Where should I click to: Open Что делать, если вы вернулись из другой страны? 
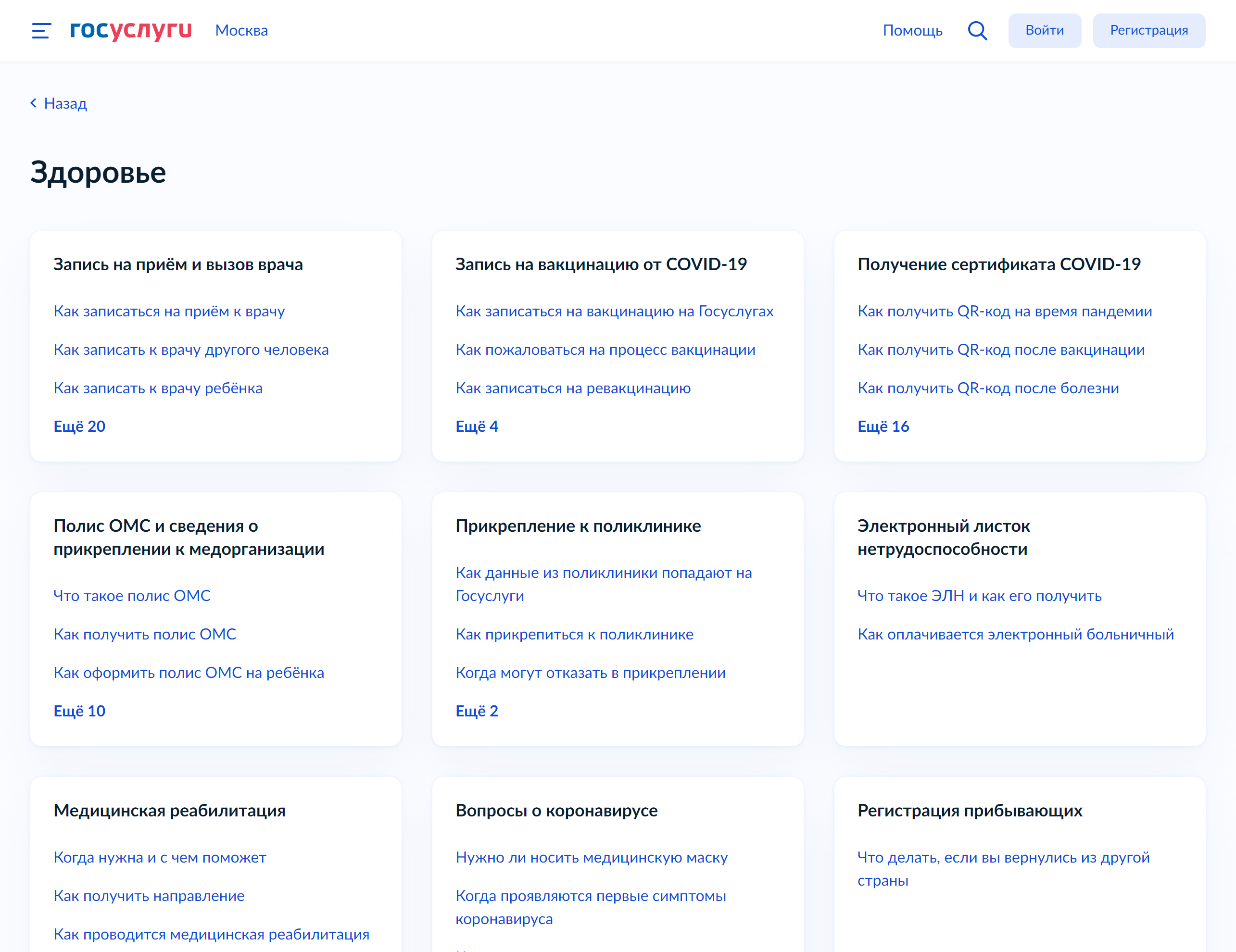tap(1003, 869)
